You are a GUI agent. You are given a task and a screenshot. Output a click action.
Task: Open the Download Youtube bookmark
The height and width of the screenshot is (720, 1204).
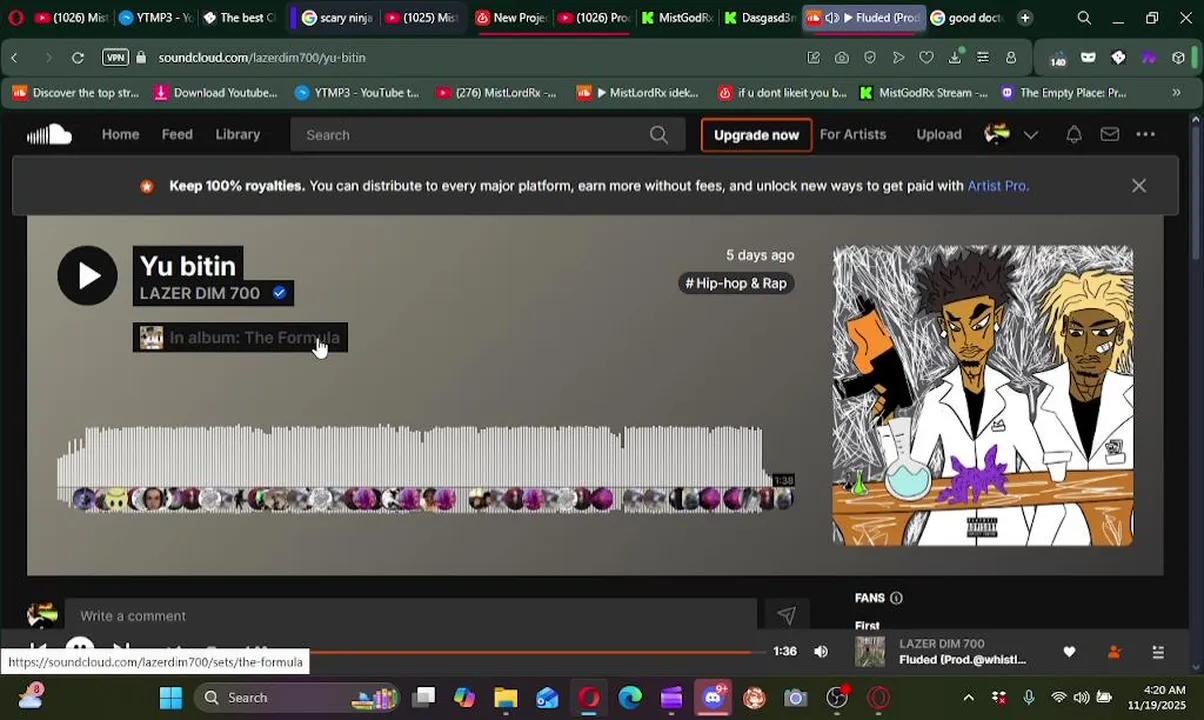[x=215, y=93]
